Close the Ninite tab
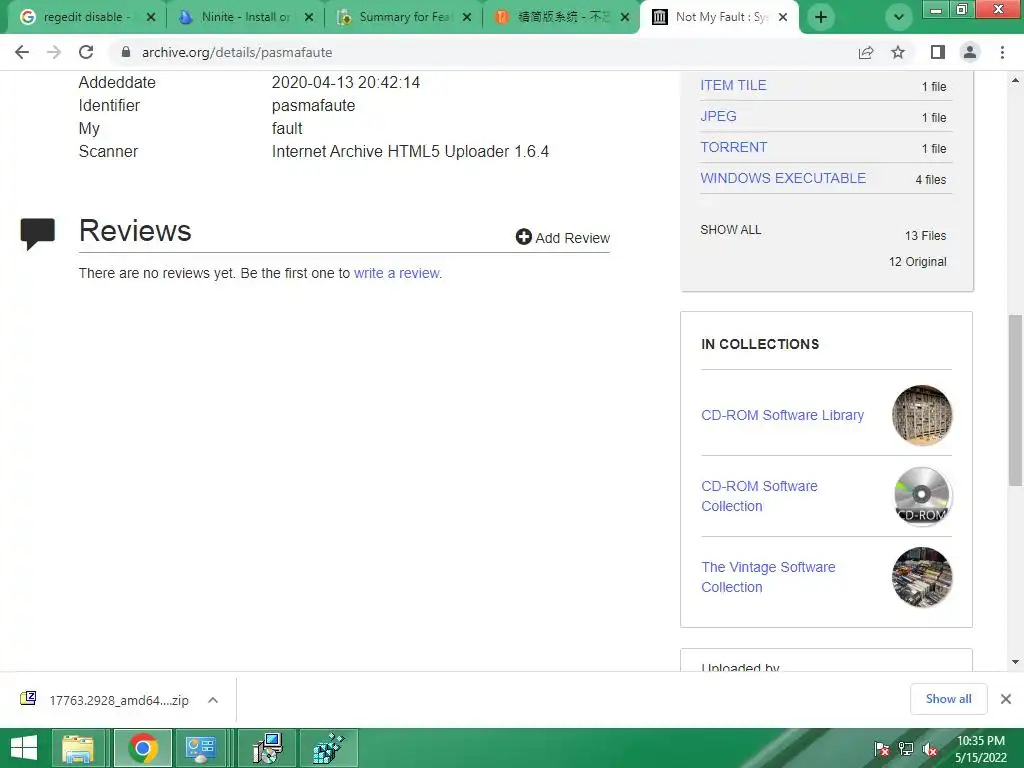The image size is (1024, 768). 309,17
